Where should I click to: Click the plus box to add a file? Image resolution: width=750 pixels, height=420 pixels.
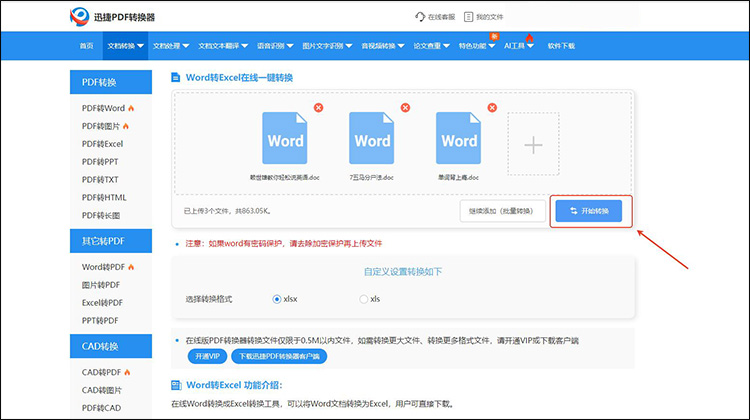coord(533,144)
